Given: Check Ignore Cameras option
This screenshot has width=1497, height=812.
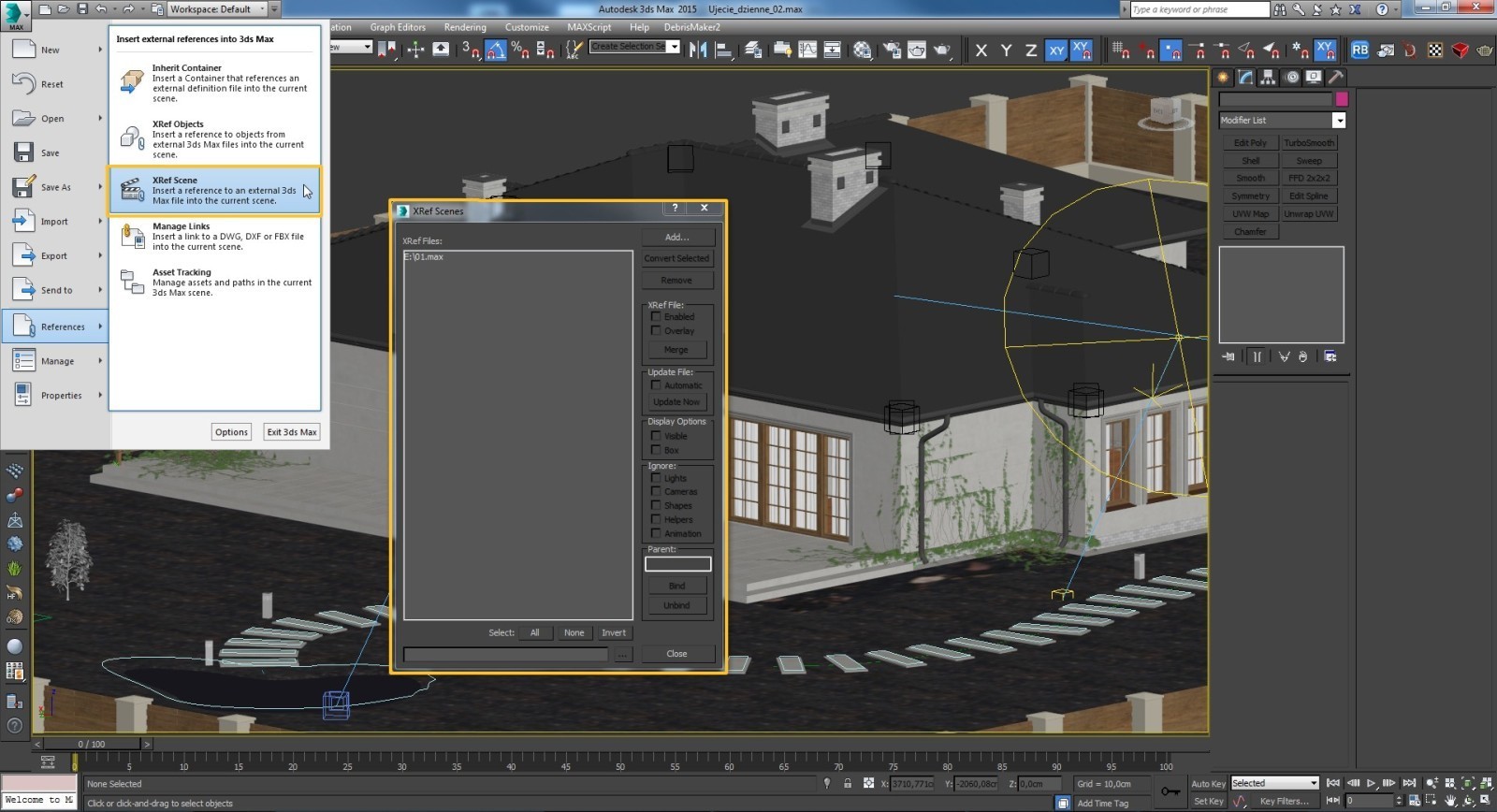Looking at the screenshot, I should (x=656, y=491).
